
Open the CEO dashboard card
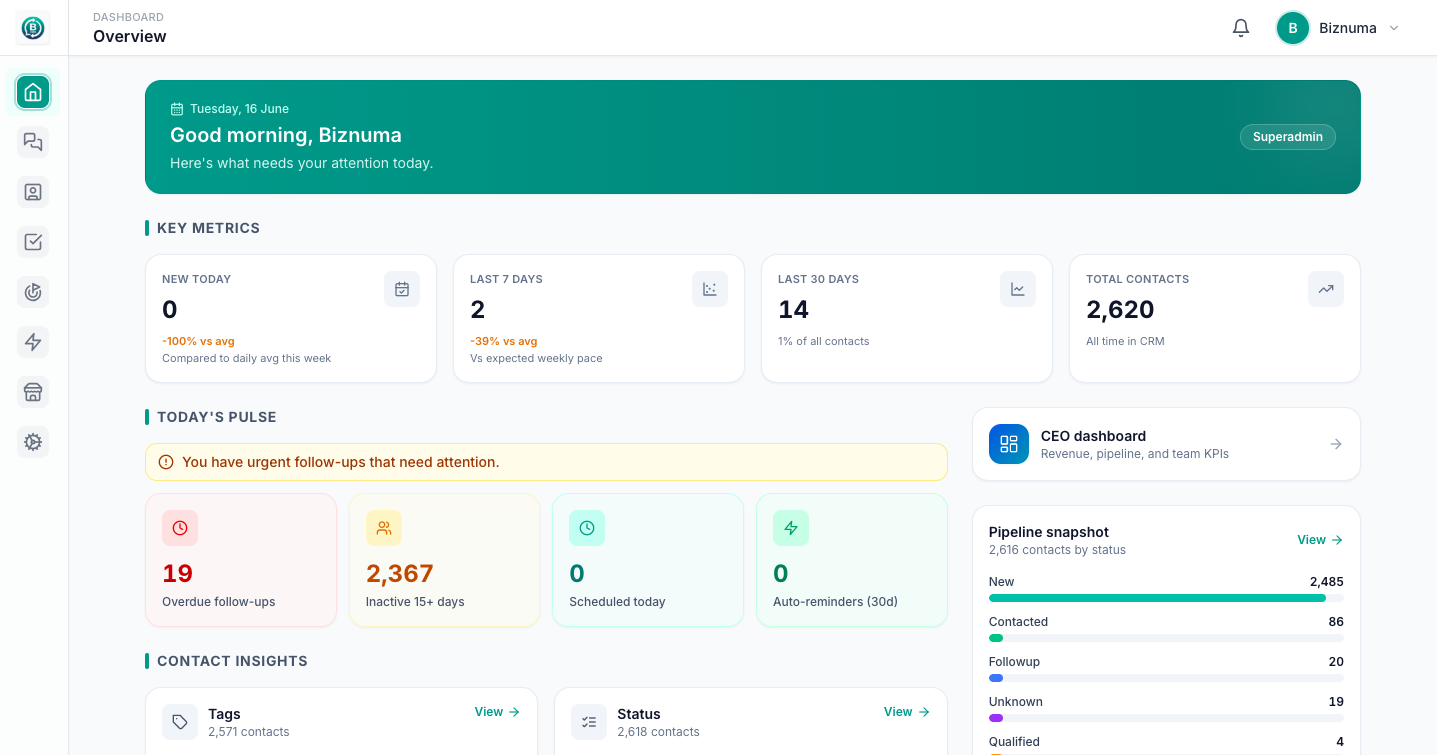[1166, 444]
